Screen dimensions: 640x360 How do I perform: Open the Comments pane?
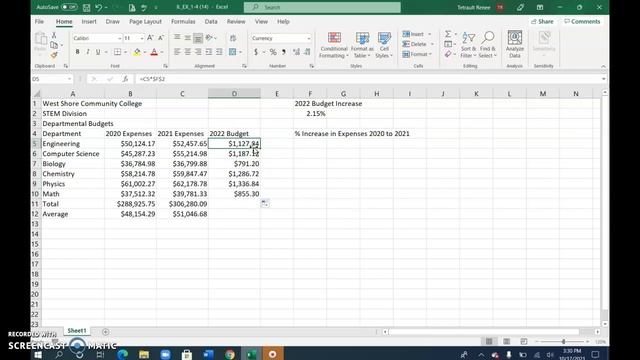pyautogui.click(x=582, y=21)
